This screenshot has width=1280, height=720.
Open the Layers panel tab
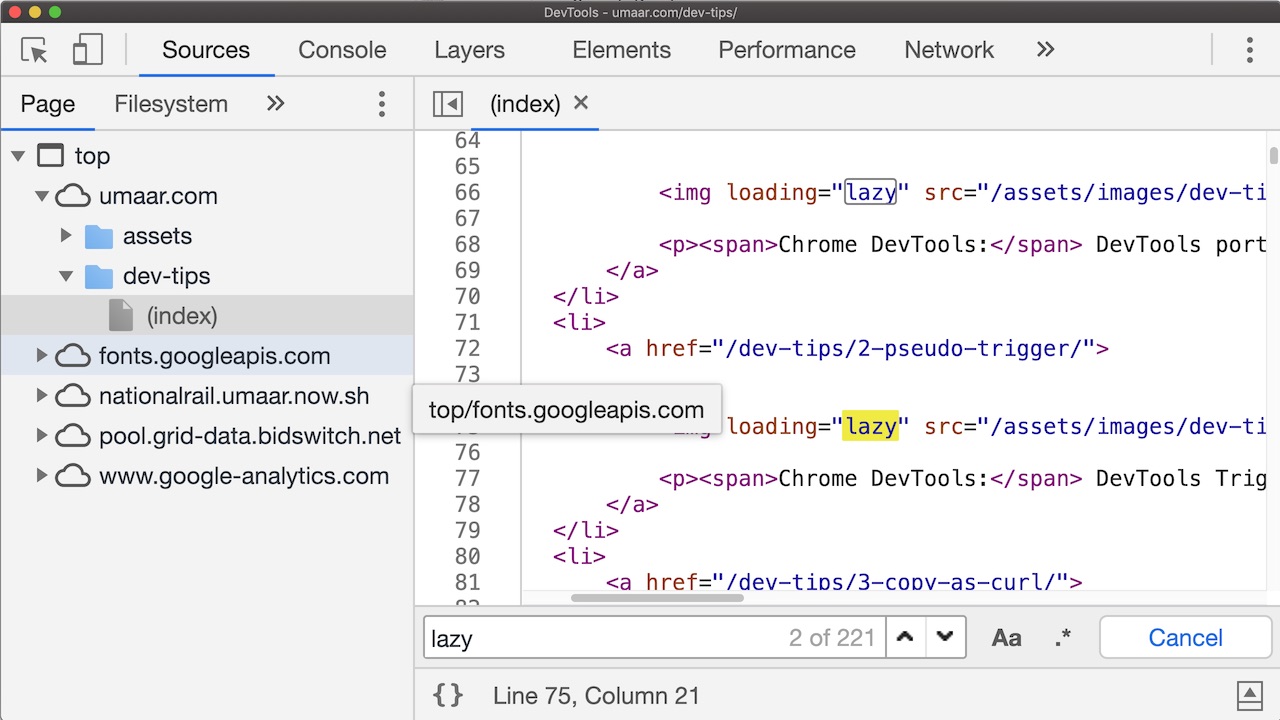pos(469,50)
